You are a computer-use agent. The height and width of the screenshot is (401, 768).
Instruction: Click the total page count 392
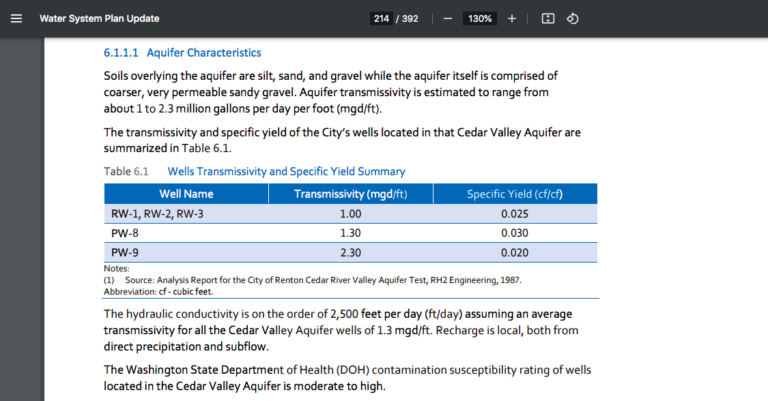coord(410,18)
